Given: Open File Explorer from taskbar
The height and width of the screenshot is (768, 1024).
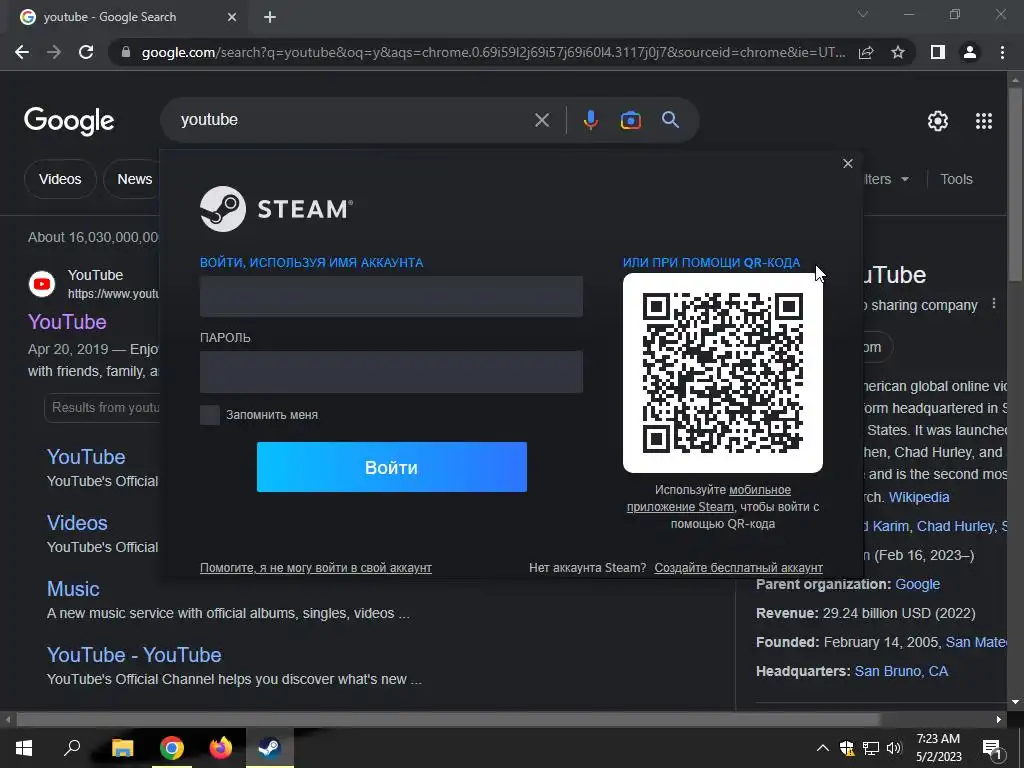Looking at the screenshot, I should click(x=122, y=748).
